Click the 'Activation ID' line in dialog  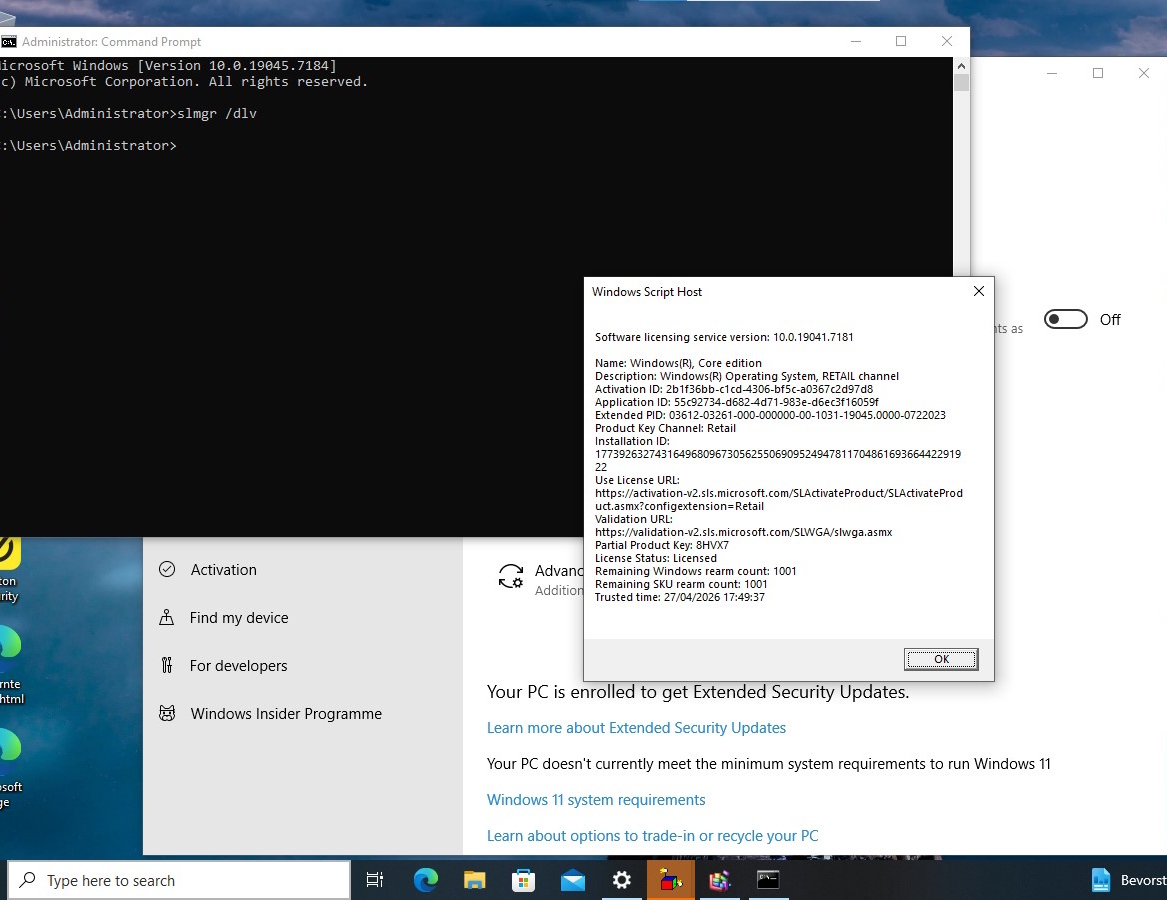pyautogui.click(x=734, y=389)
